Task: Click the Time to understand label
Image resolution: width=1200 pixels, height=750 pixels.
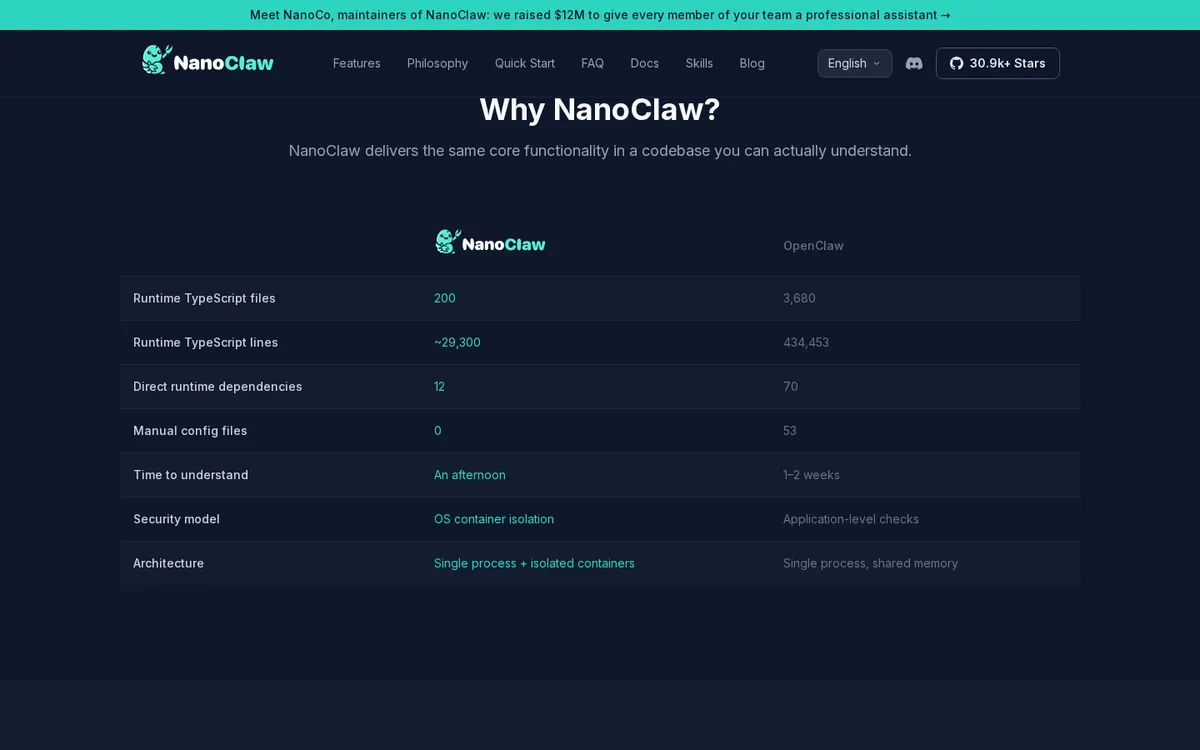Action: click(x=191, y=475)
